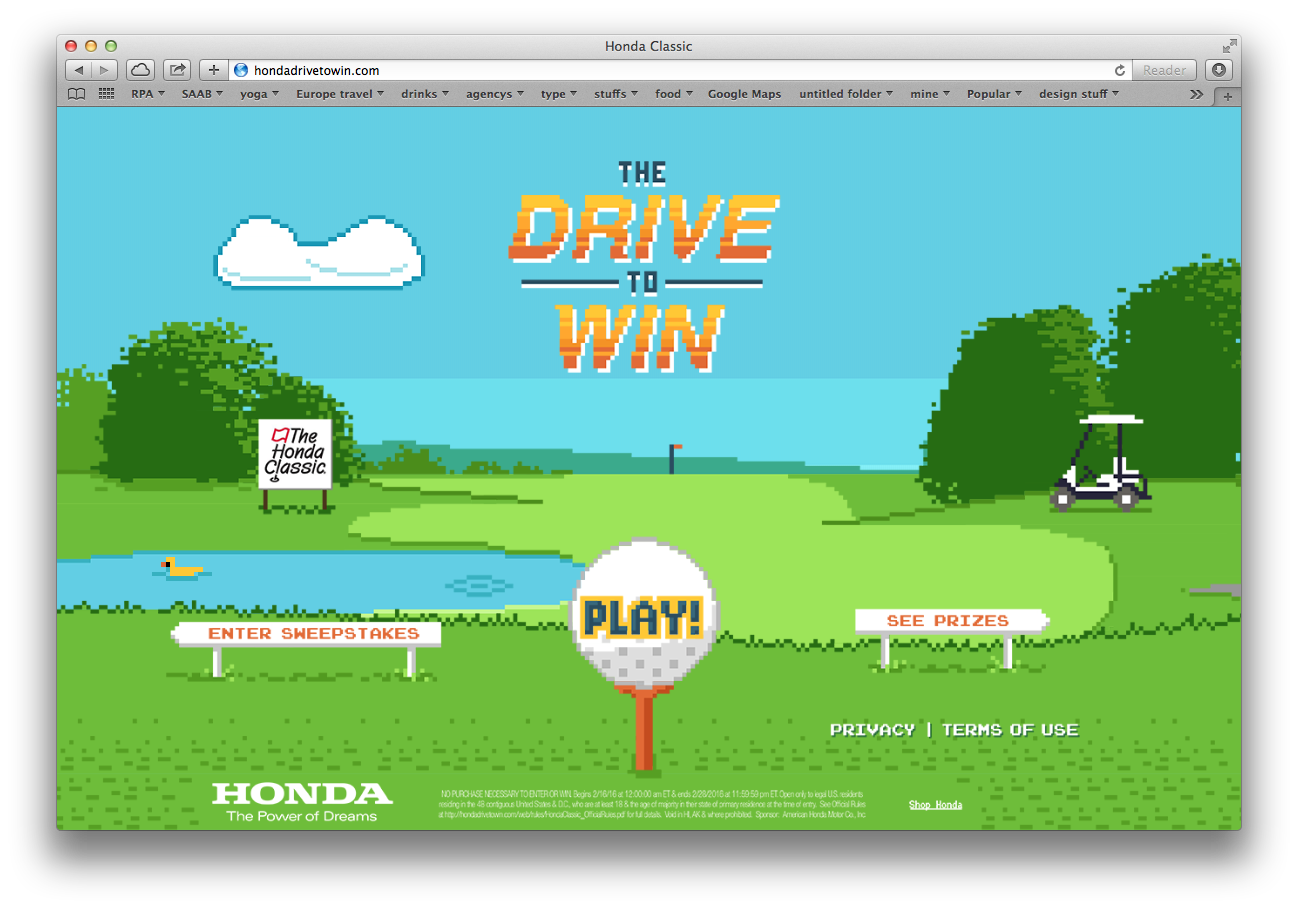Expand the drinks bookmarks folder
The image size is (1298, 909).
425,94
